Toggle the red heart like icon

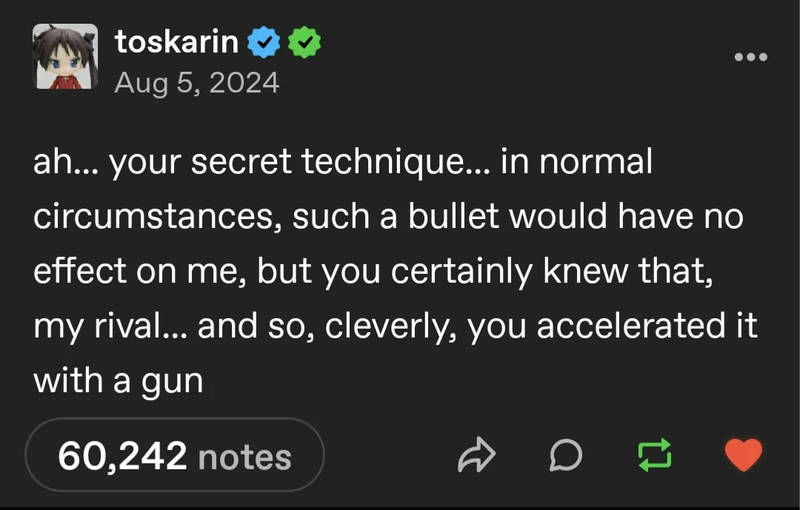pos(743,454)
